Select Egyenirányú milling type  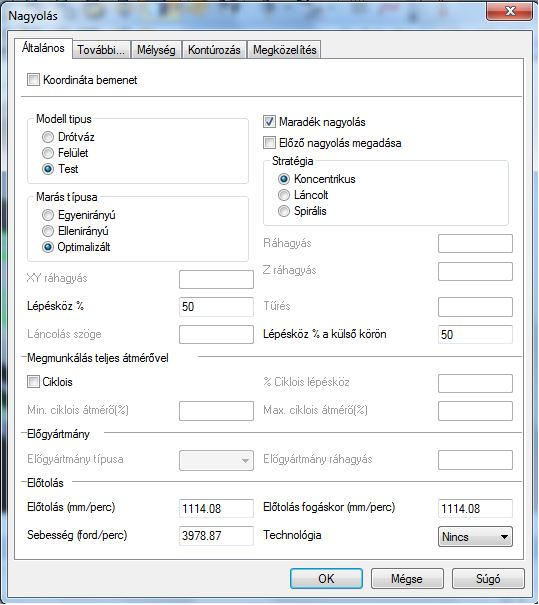tap(48, 215)
